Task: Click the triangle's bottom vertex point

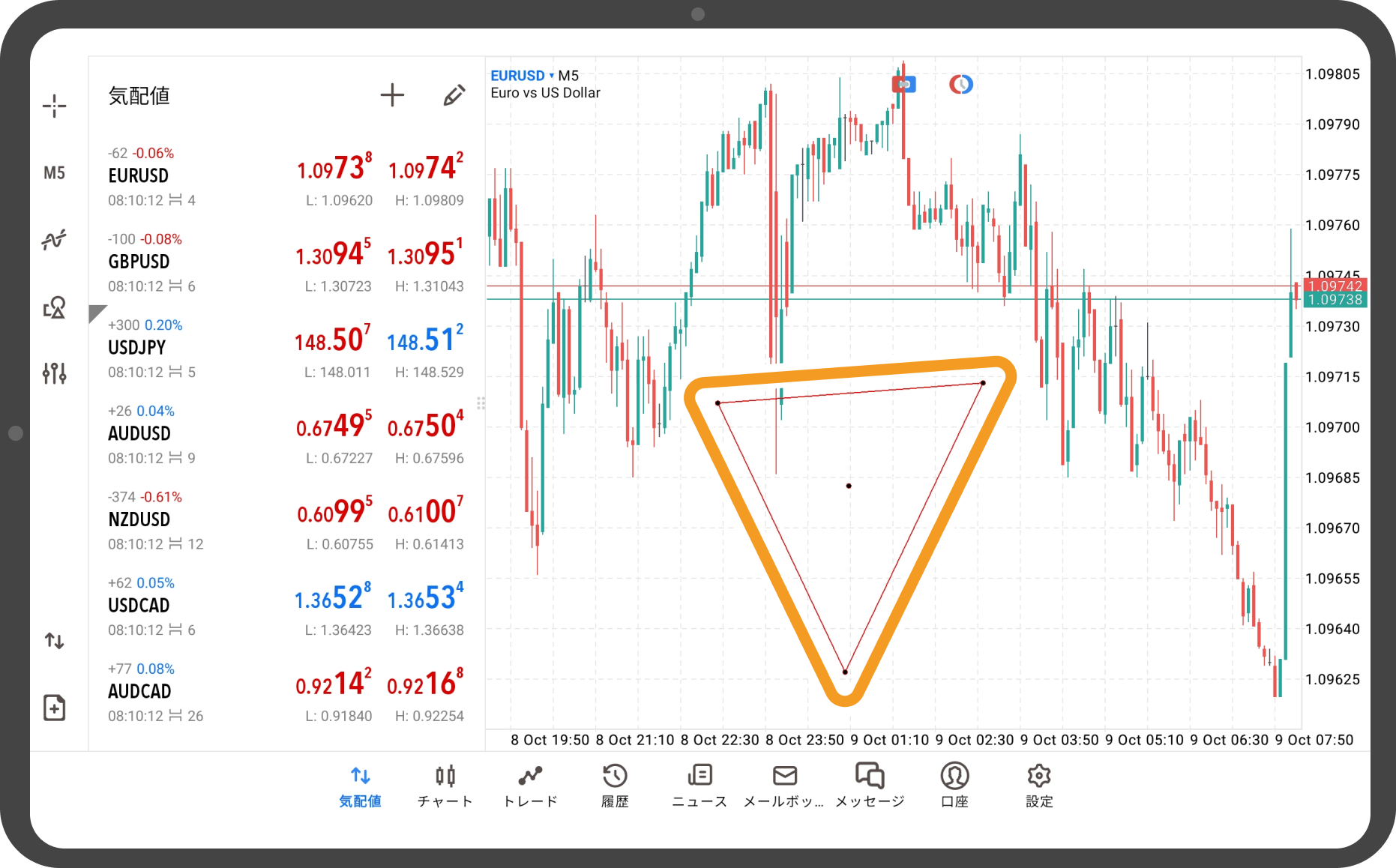Action: (845, 672)
